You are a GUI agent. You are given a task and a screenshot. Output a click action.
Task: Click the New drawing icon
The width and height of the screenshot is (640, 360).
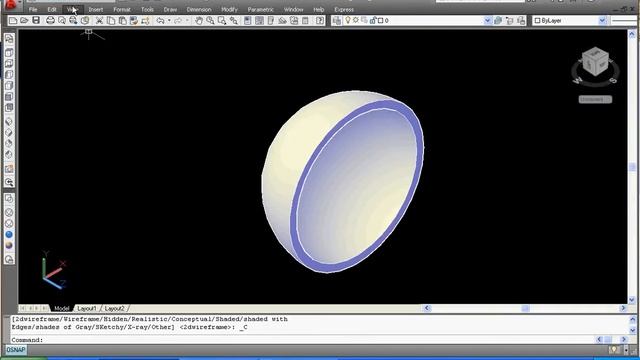13,20
